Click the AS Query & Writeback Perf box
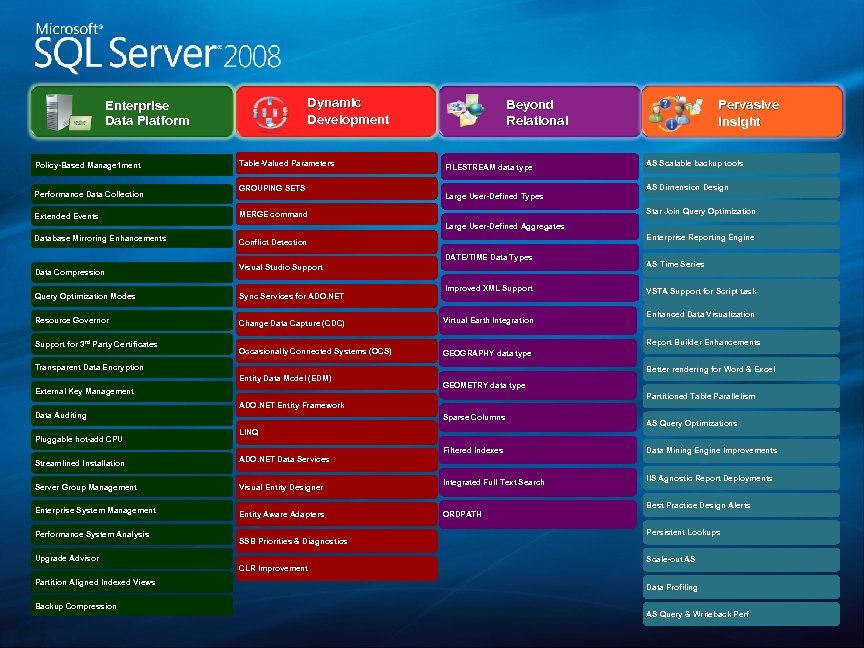The height and width of the screenshot is (648, 864). click(740, 614)
